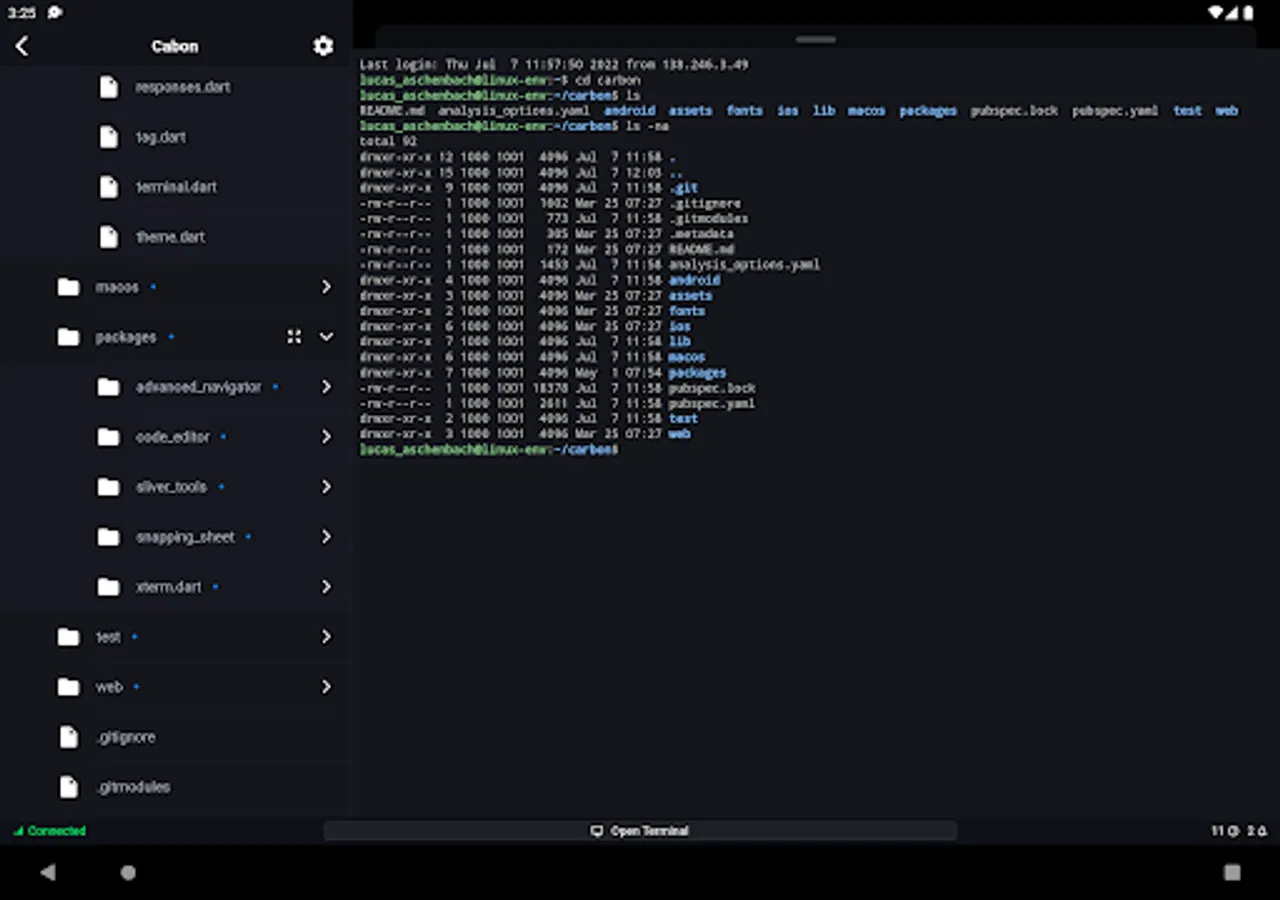Tap the Android recents square button

pyautogui.click(x=1232, y=872)
